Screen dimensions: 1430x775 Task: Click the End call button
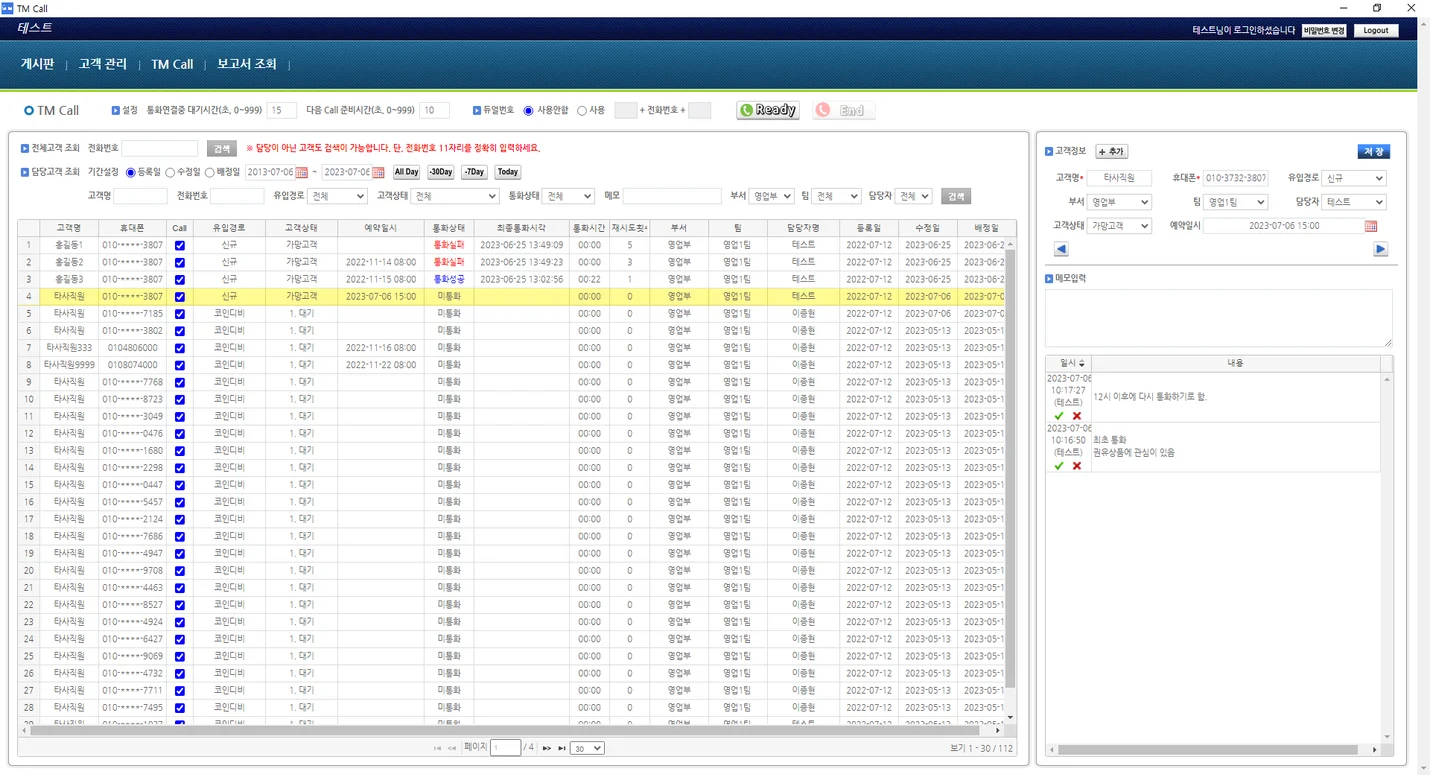pos(844,110)
